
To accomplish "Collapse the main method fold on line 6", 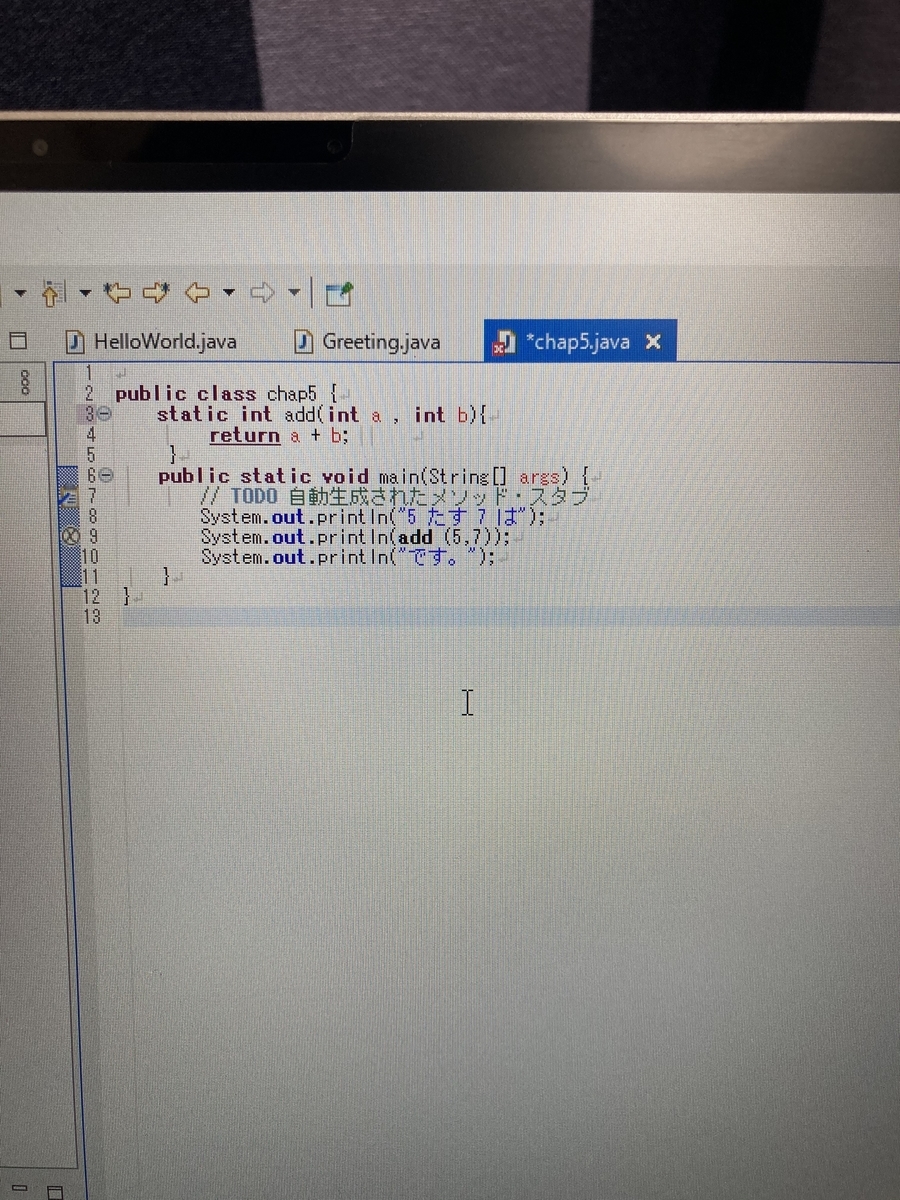I will pyautogui.click(x=106, y=476).
